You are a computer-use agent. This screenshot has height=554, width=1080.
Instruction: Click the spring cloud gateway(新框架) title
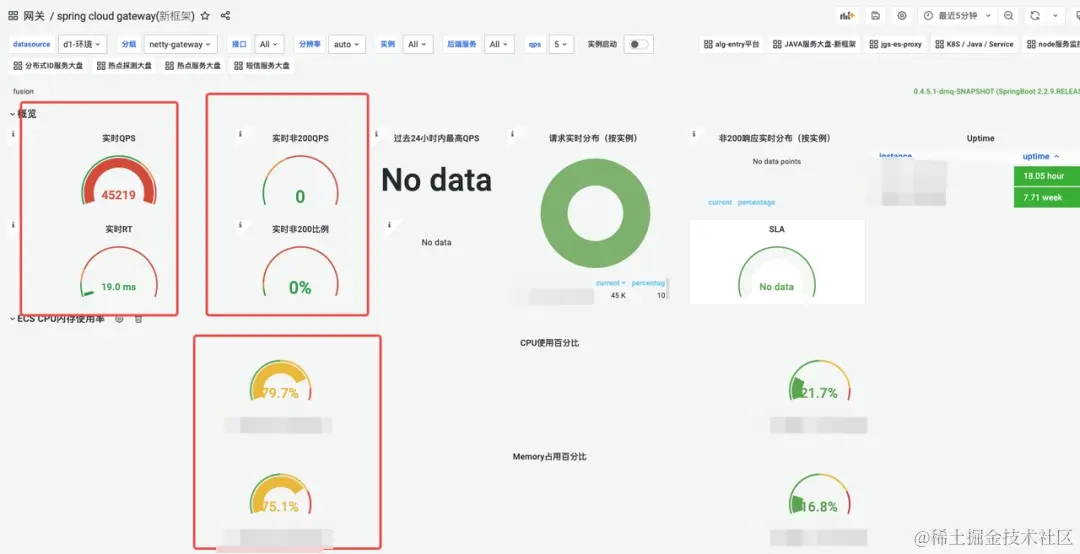(x=125, y=15)
